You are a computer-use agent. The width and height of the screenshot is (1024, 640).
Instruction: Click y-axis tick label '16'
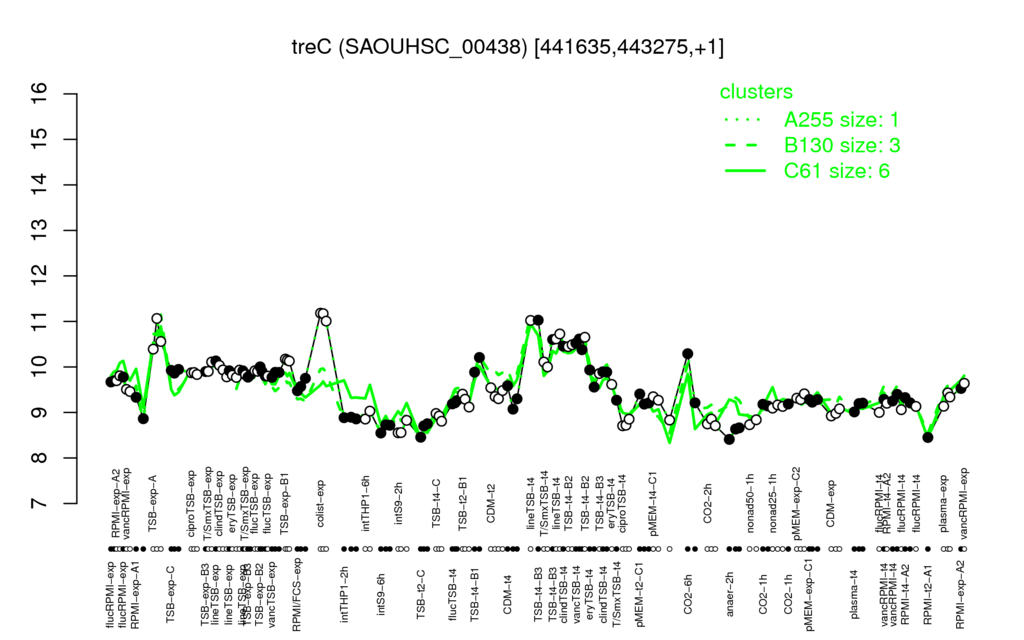39,94
